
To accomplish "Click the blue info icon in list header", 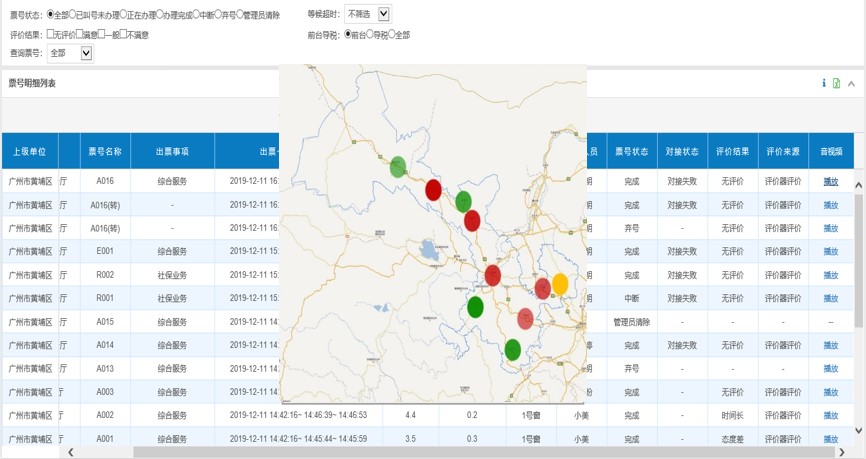I will pos(823,84).
